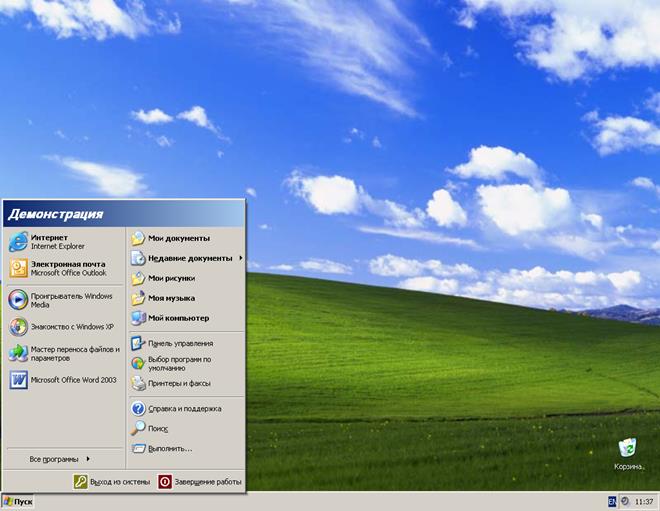Screen dimensions: 660x511
Task: Click the EN language indicator in tray
Action: 612,501
